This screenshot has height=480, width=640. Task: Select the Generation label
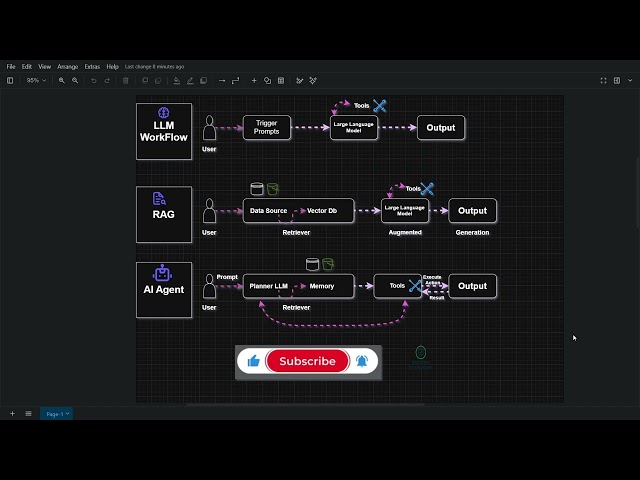tap(472, 232)
